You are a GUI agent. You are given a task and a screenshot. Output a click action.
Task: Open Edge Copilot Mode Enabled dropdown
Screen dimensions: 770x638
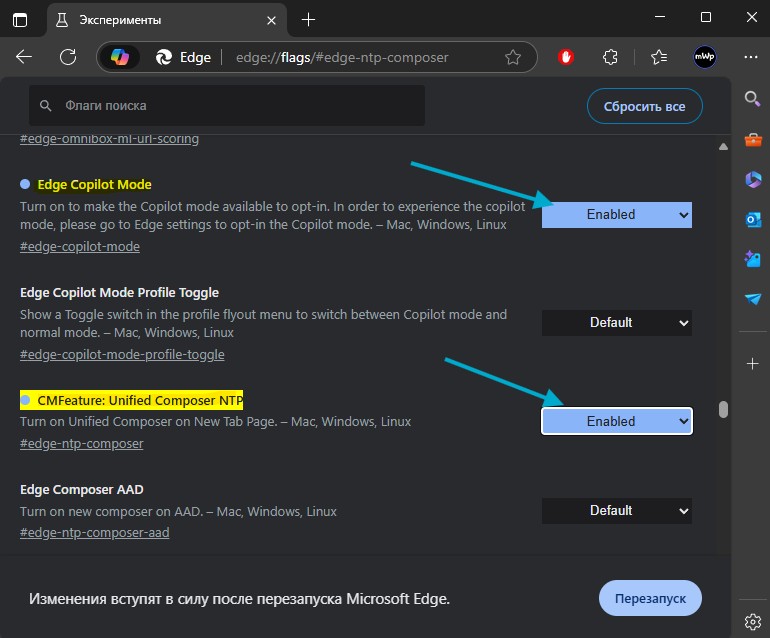617,215
